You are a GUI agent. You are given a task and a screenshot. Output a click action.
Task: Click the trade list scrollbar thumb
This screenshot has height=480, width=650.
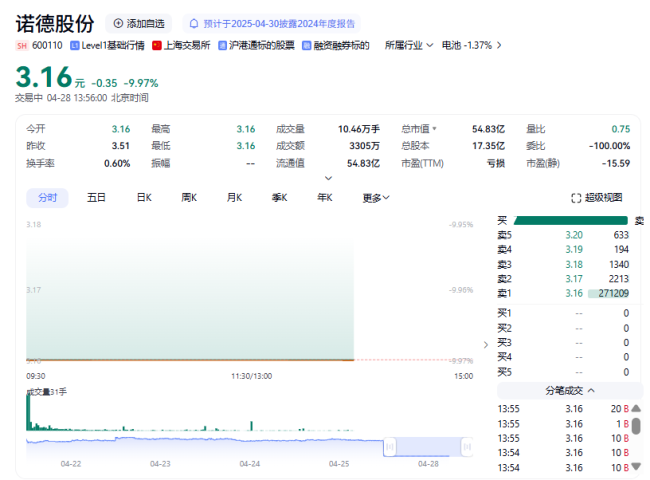click(x=636, y=426)
